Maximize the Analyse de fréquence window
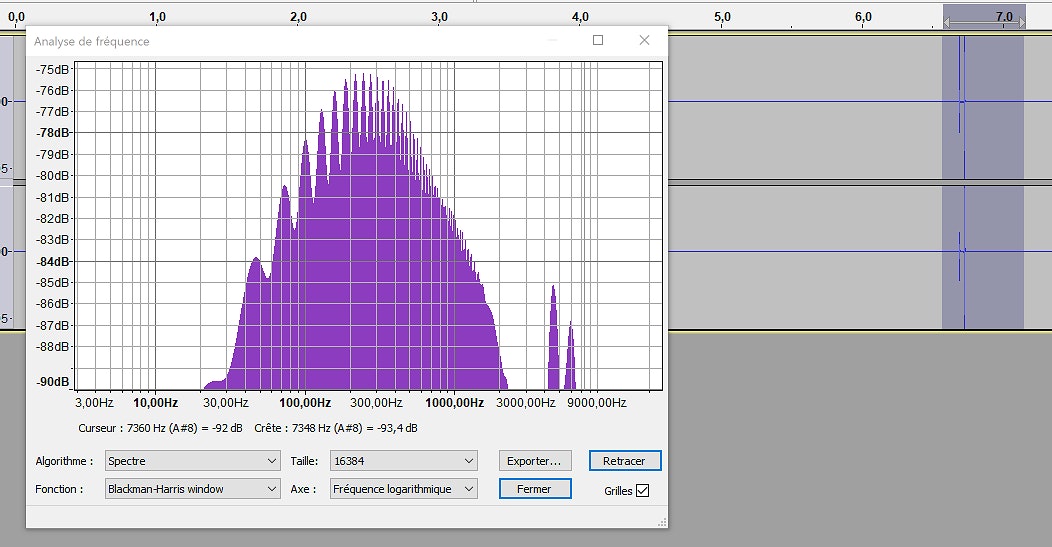Screen dimensions: 1052x547 [x=598, y=41]
